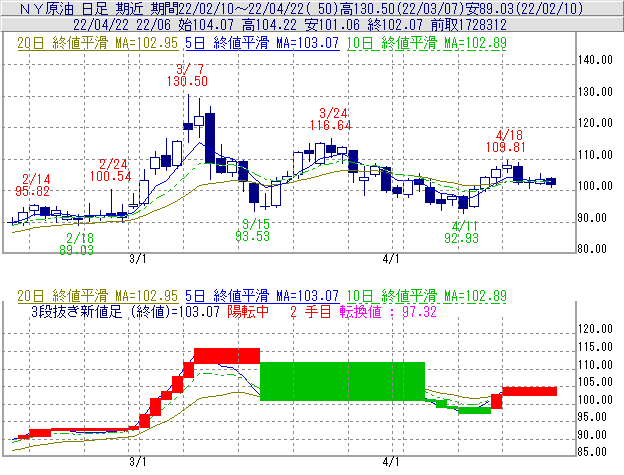Click the 4/1 date label under lower chart
624x475 pixels.
[391, 462]
